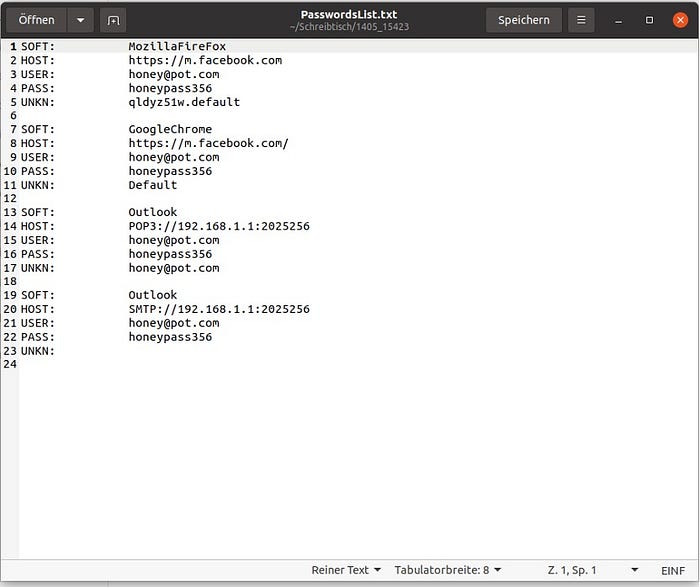Click POP3://192.168.1.1:2025256 text
Image resolution: width=700 pixels, height=587 pixels.
(x=219, y=226)
